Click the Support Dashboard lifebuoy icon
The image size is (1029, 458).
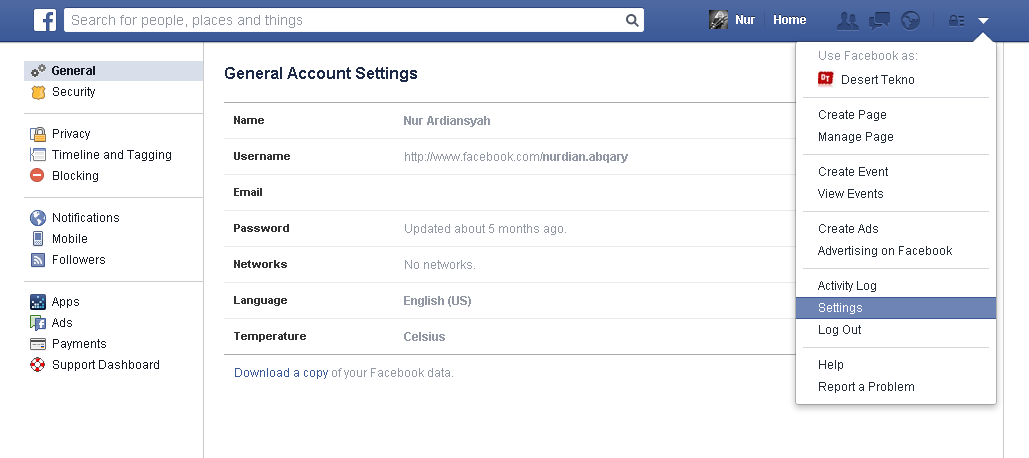38,365
